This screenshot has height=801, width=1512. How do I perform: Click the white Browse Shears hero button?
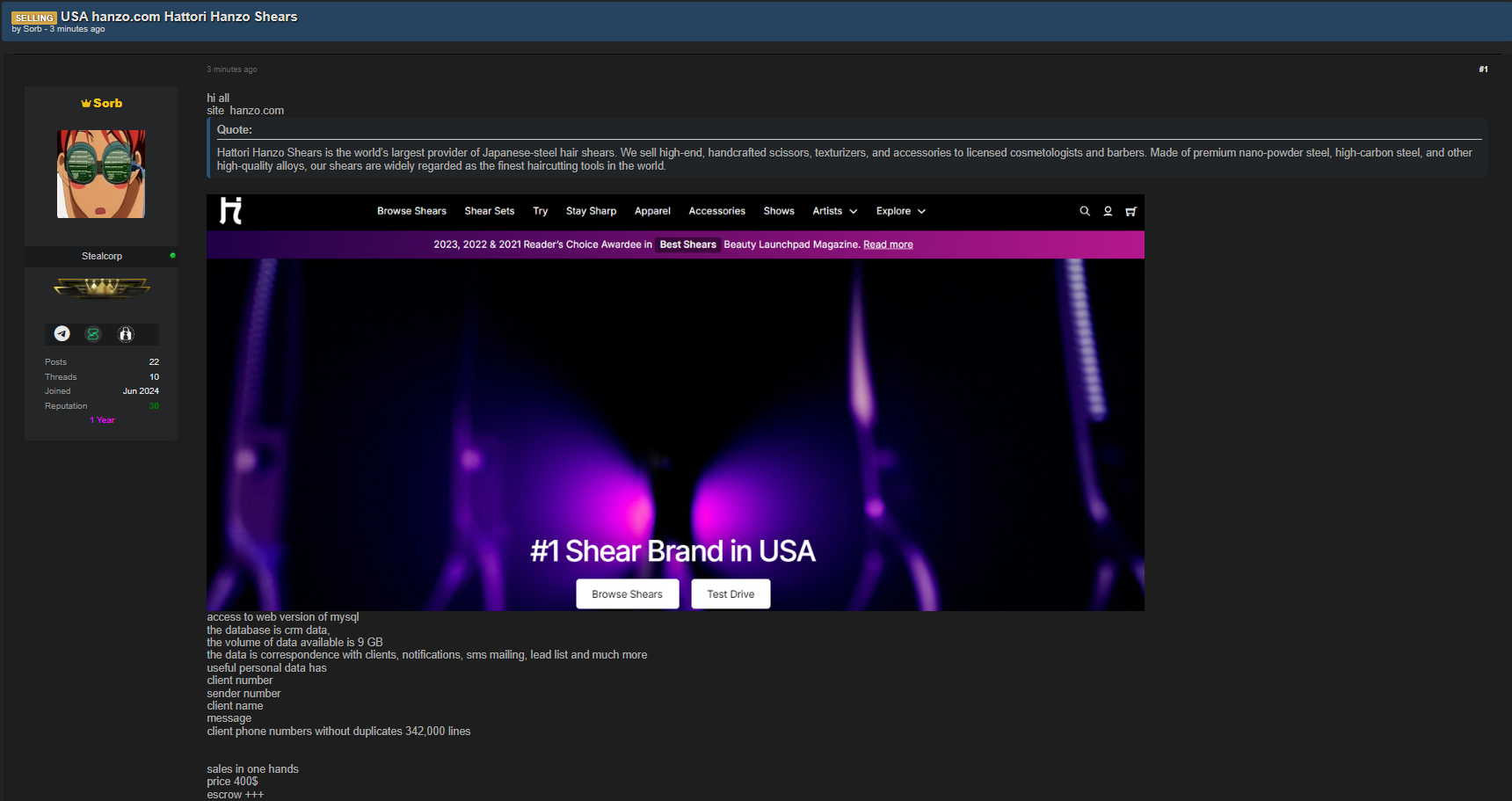[628, 593]
